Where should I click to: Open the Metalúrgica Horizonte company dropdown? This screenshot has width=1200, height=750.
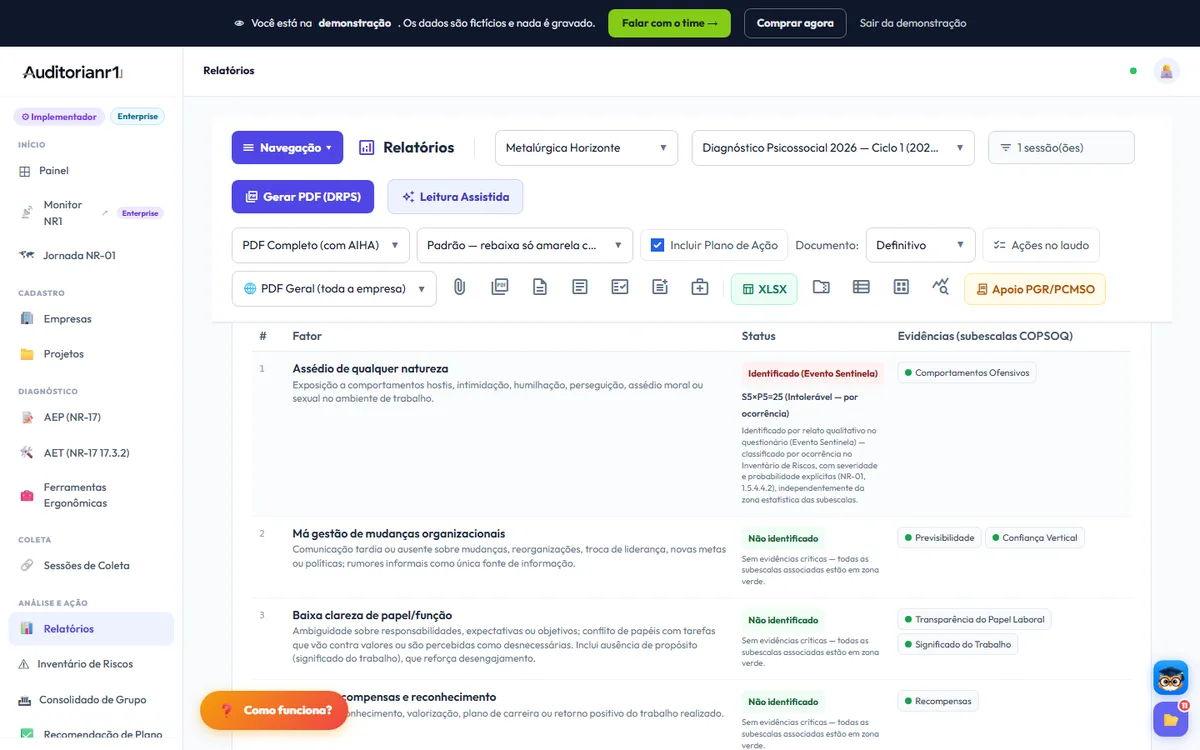[x=586, y=148]
